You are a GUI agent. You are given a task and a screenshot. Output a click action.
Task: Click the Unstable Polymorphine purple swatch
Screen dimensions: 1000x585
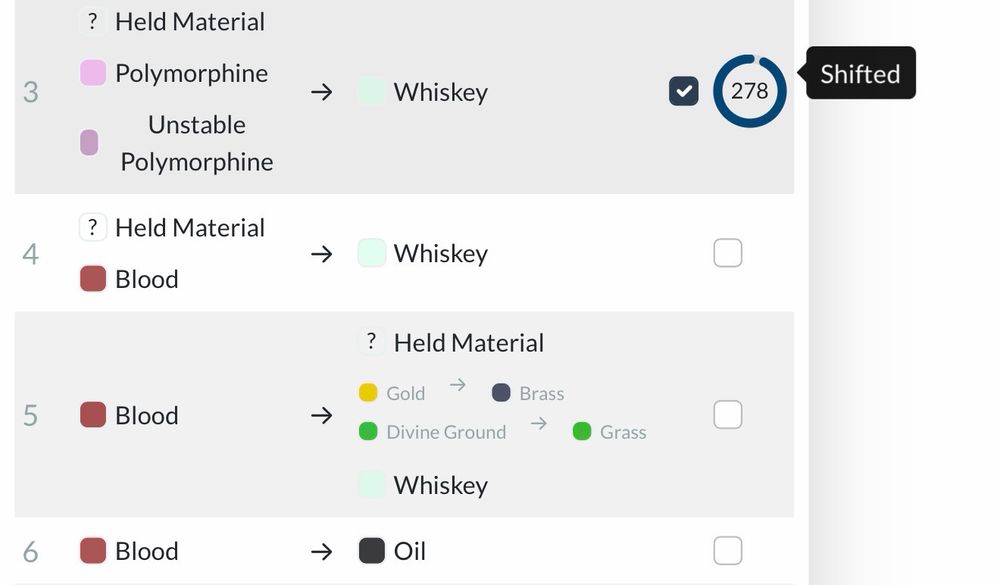pyautogui.click(x=89, y=142)
